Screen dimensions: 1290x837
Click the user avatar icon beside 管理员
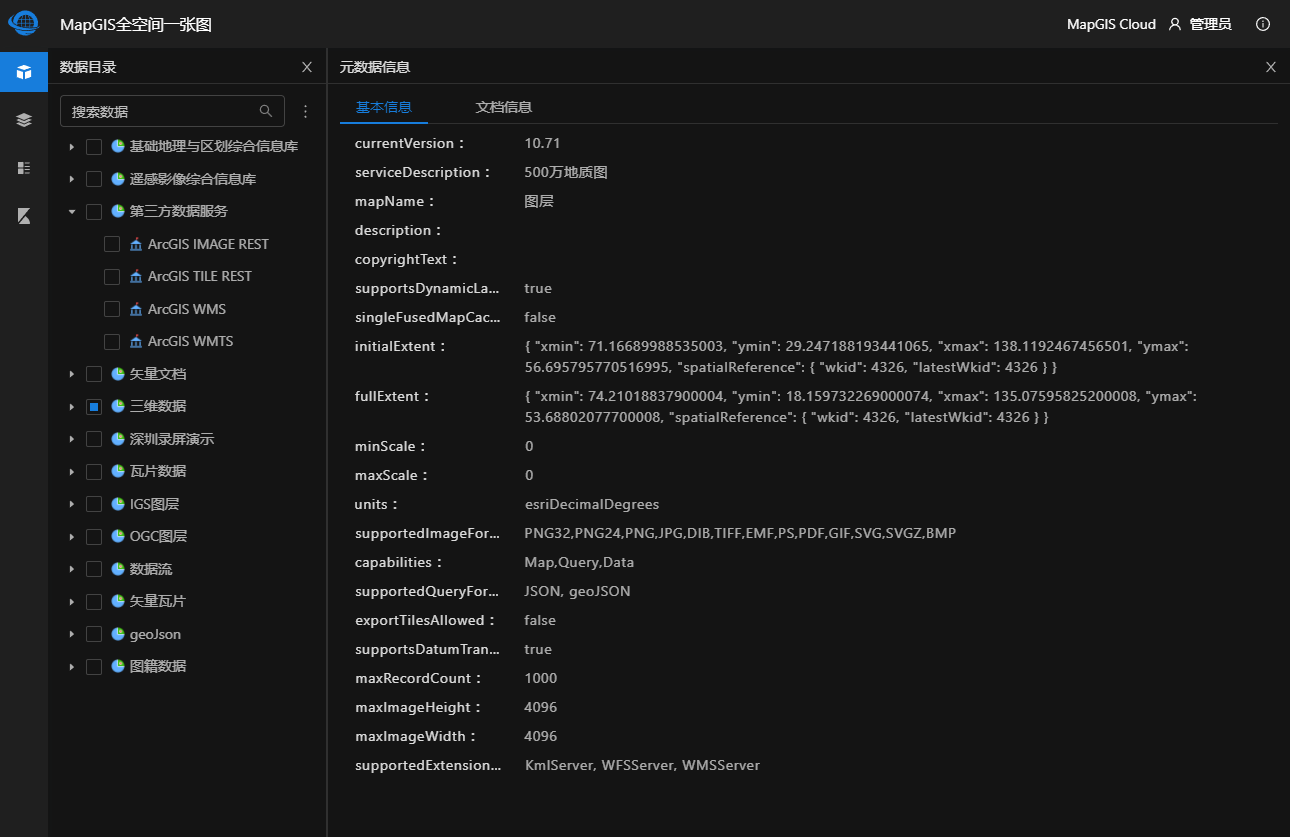(1175, 24)
